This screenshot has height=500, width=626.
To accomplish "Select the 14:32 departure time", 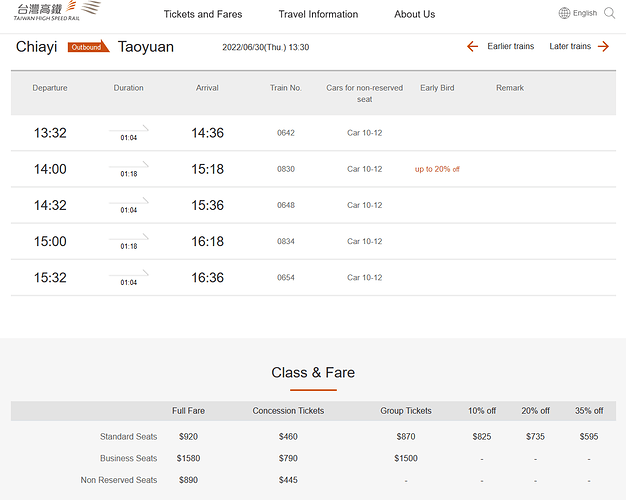I will [x=50, y=205].
